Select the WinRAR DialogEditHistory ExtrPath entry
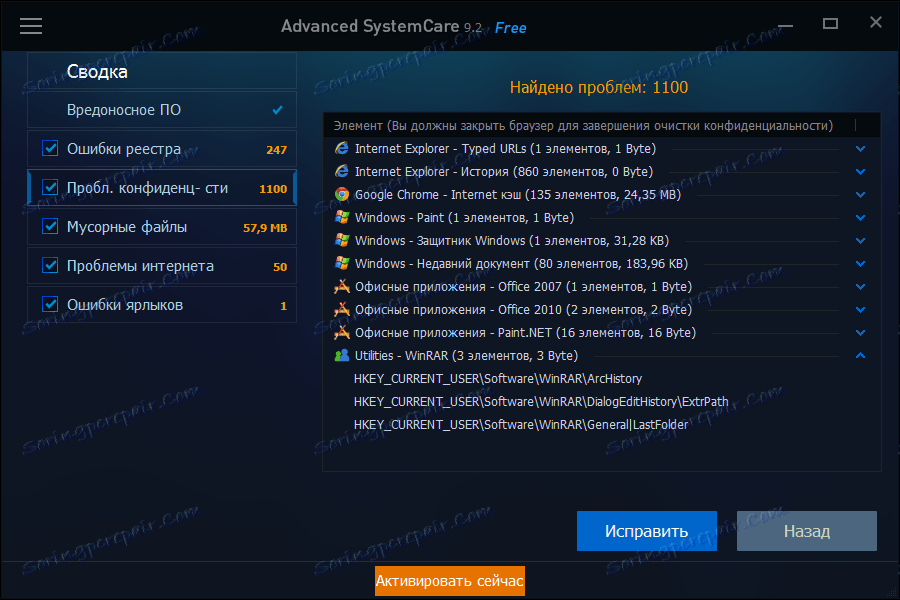The height and width of the screenshot is (600, 900). (x=541, y=401)
